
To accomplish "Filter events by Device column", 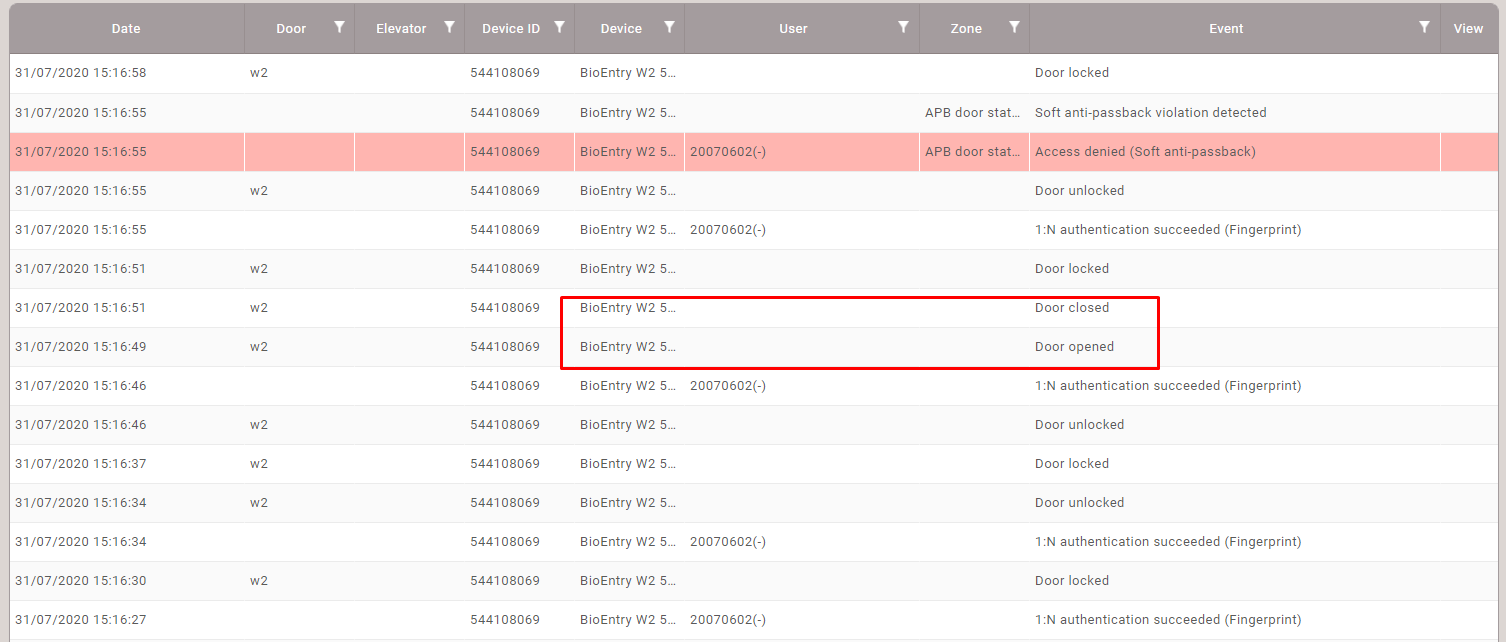I will pyautogui.click(x=669, y=28).
